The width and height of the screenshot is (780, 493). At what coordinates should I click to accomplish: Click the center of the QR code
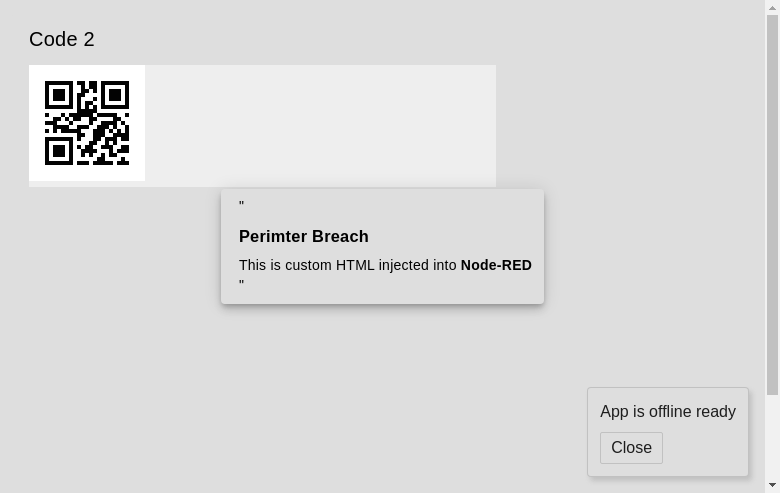[x=87, y=123]
